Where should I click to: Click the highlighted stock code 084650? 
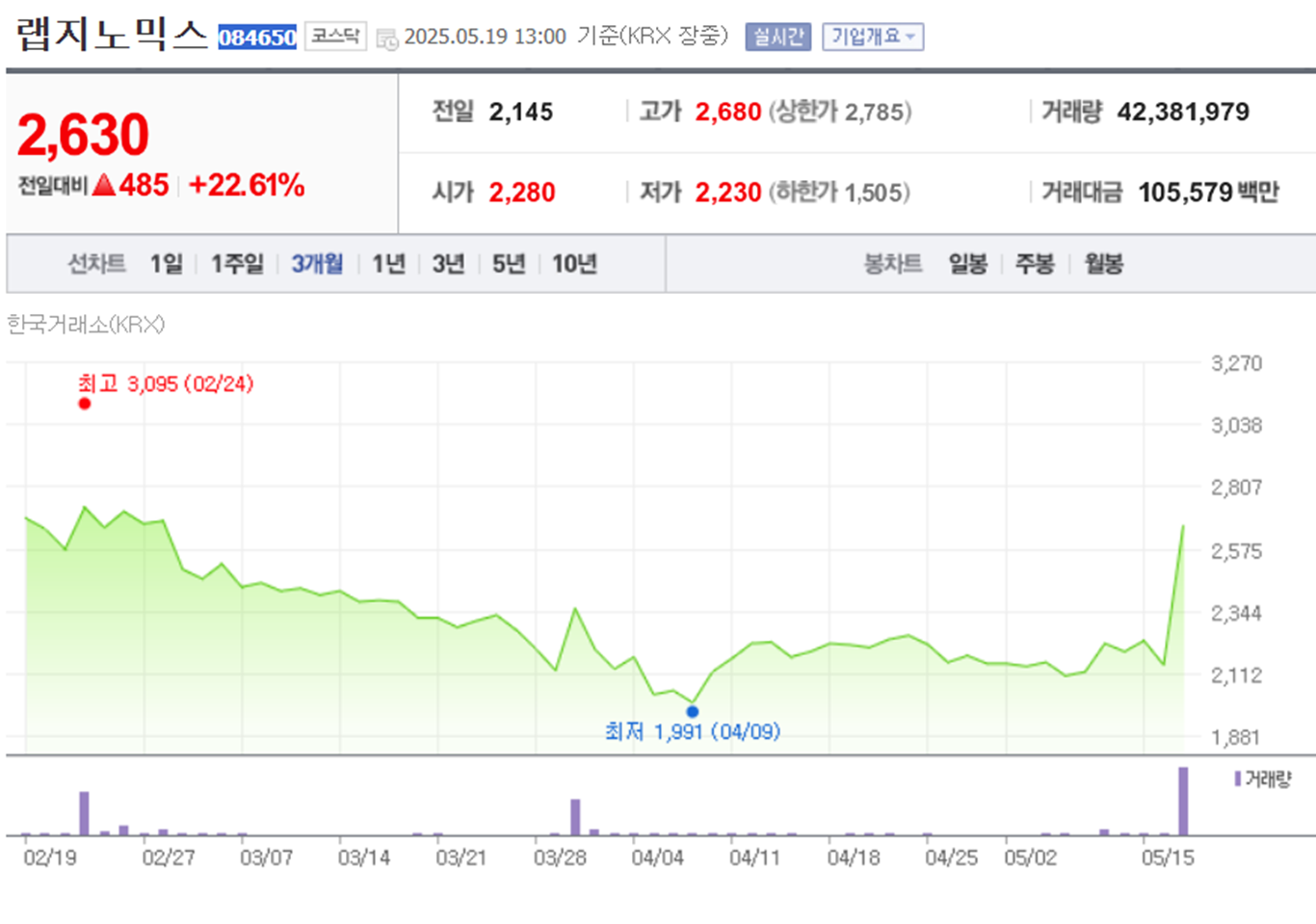(x=257, y=38)
